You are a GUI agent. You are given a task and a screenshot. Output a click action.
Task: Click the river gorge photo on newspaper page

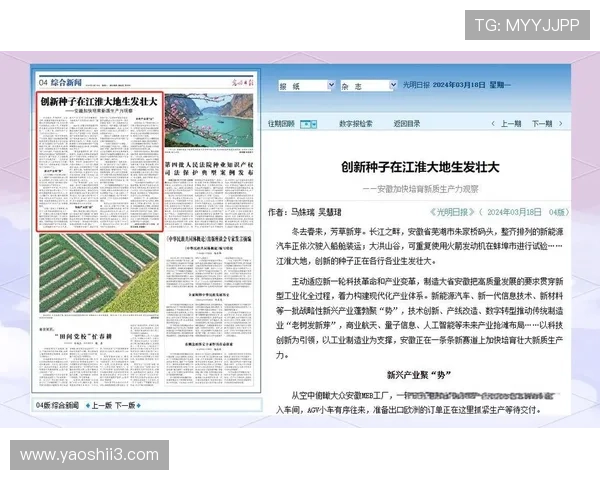209,120
